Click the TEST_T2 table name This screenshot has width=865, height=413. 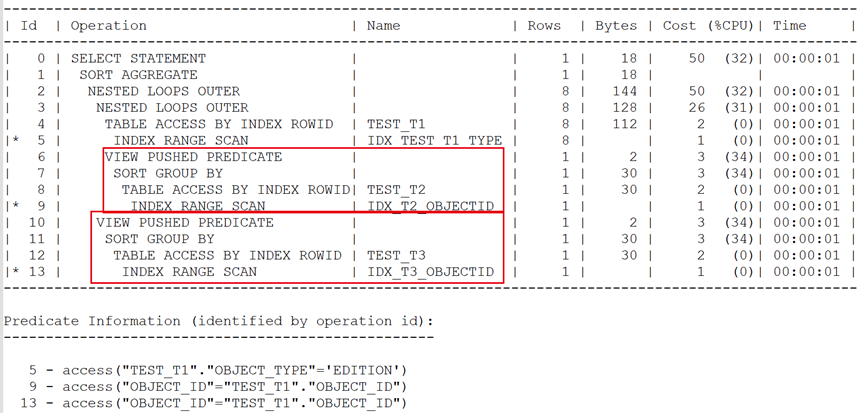pyautogui.click(x=396, y=190)
